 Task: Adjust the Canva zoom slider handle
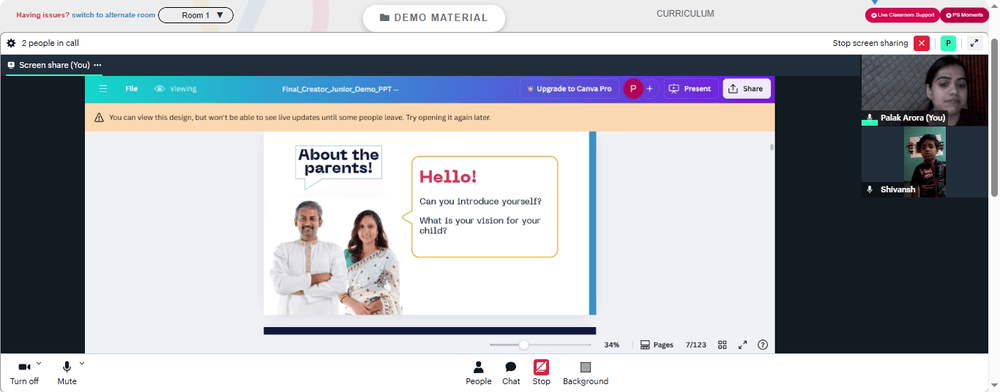tap(524, 345)
